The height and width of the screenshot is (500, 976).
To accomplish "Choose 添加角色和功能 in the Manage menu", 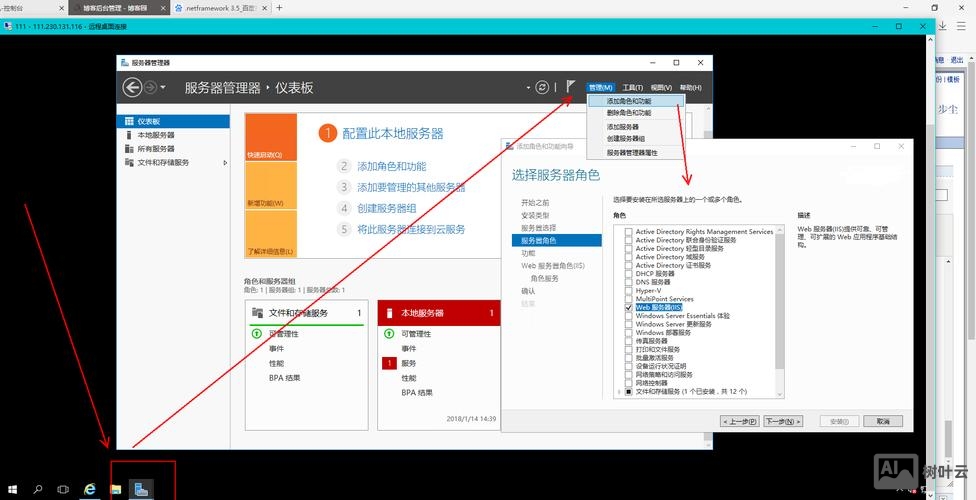I will [636, 101].
